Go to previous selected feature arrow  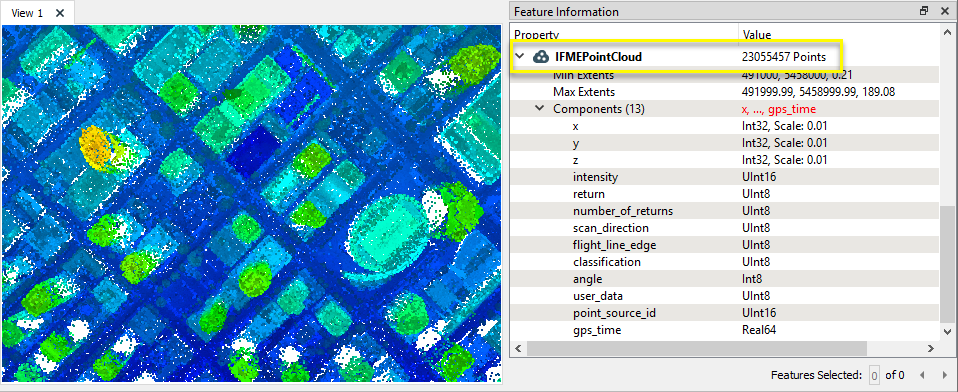pyautogui.click(x=923, y=375)
